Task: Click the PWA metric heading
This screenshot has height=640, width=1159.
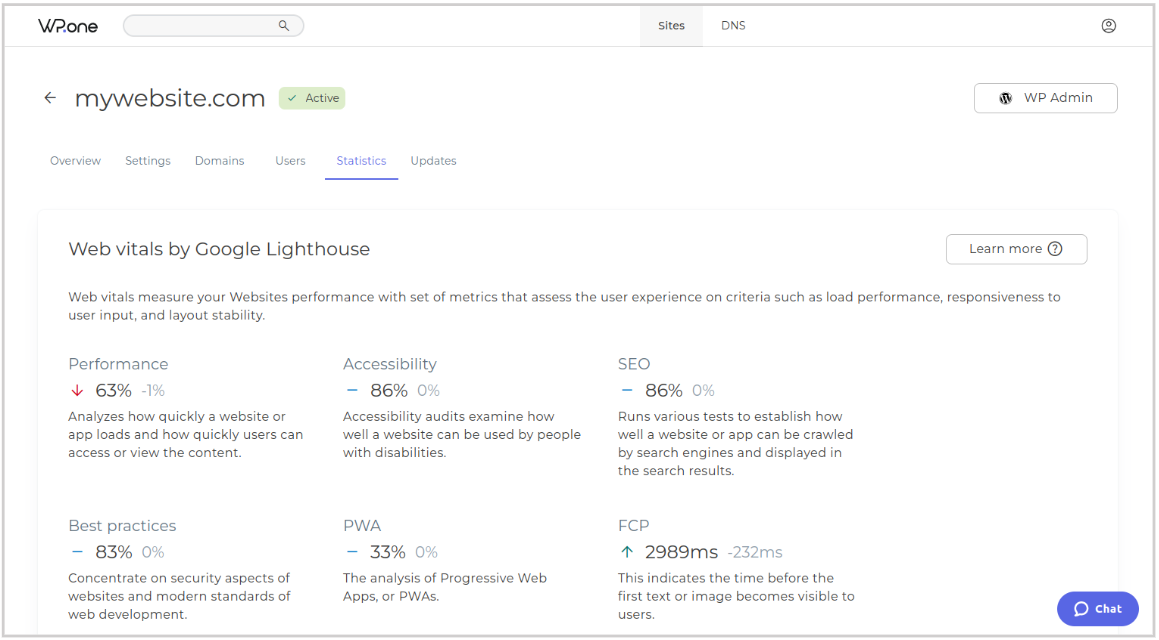Action: click(x=362, y=526)
